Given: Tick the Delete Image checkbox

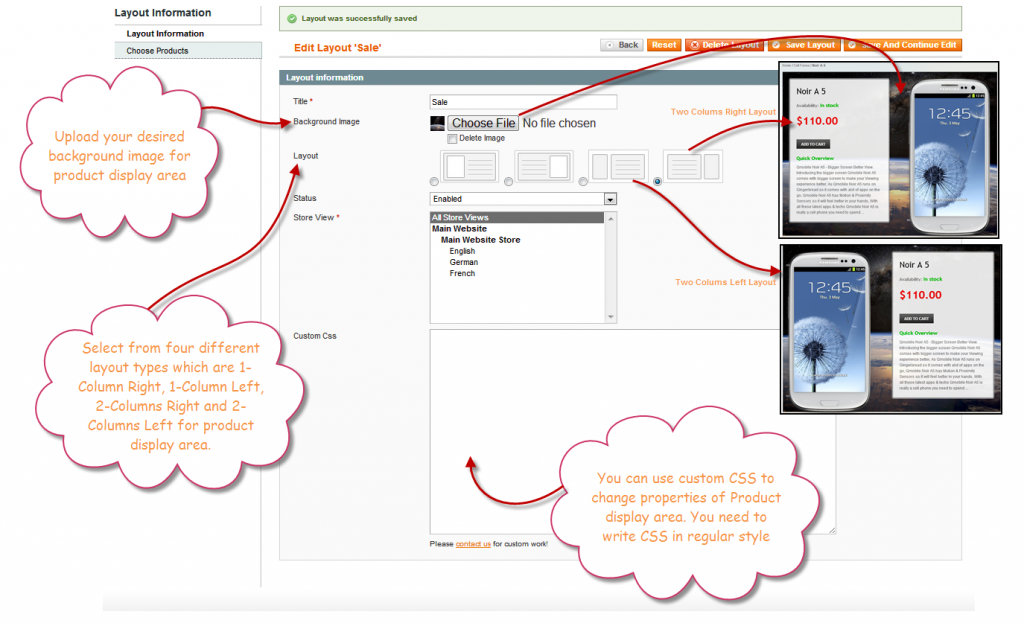Looking at the screenshot, I should (x=453, y=138).
